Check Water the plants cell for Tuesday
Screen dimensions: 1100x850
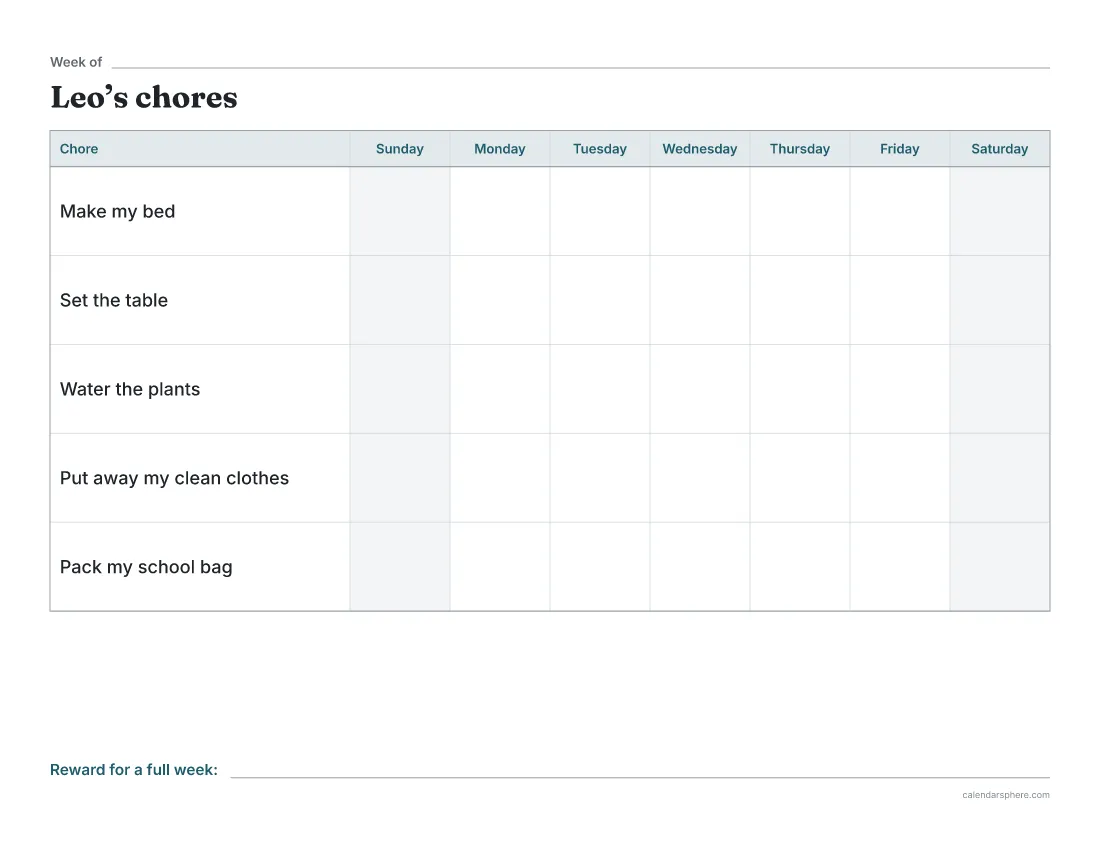coord(600,389)
